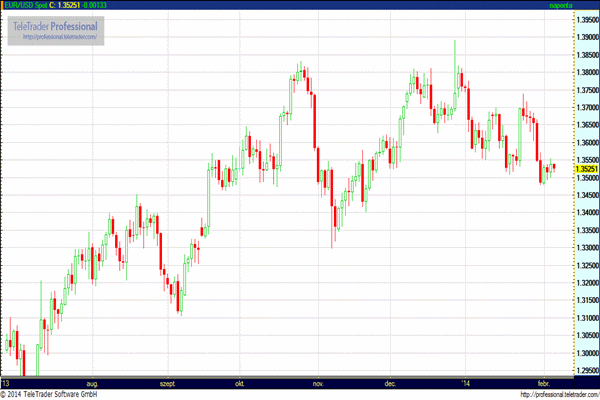
Task: Jump to the szept. marker on time axis
Action: click(x=167, y=384)
